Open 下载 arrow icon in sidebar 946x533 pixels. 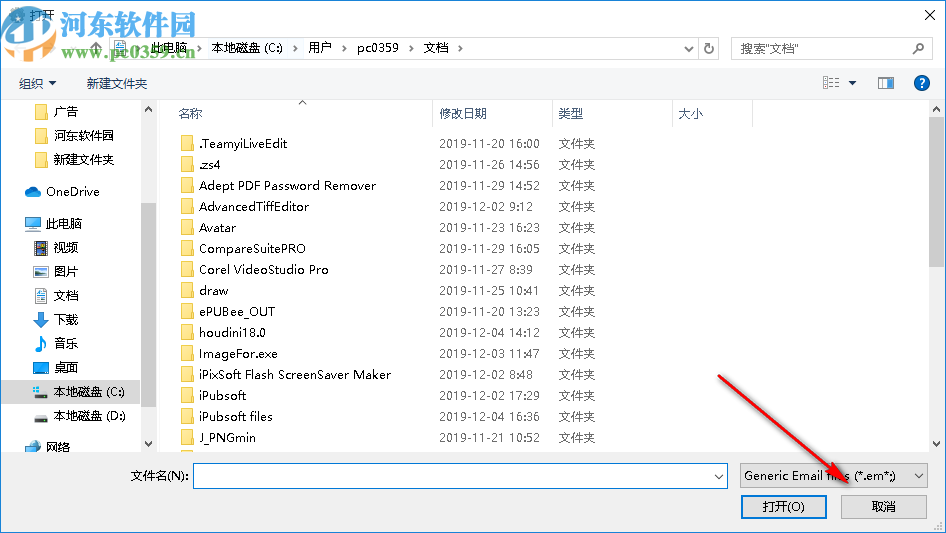click(40, 320)
